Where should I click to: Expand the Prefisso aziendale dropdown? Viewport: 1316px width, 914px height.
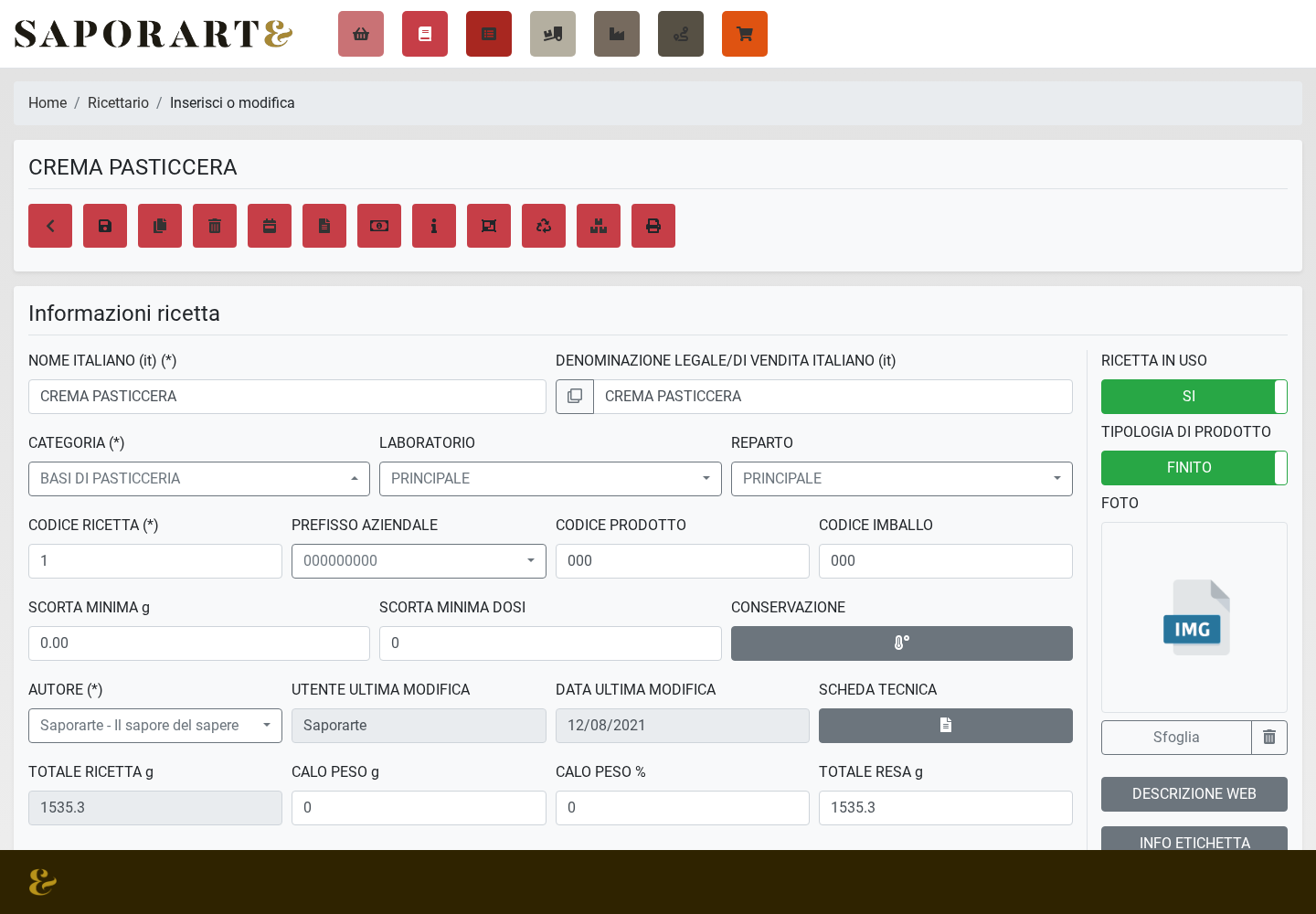pyautogui.click(x=419, y=561)
